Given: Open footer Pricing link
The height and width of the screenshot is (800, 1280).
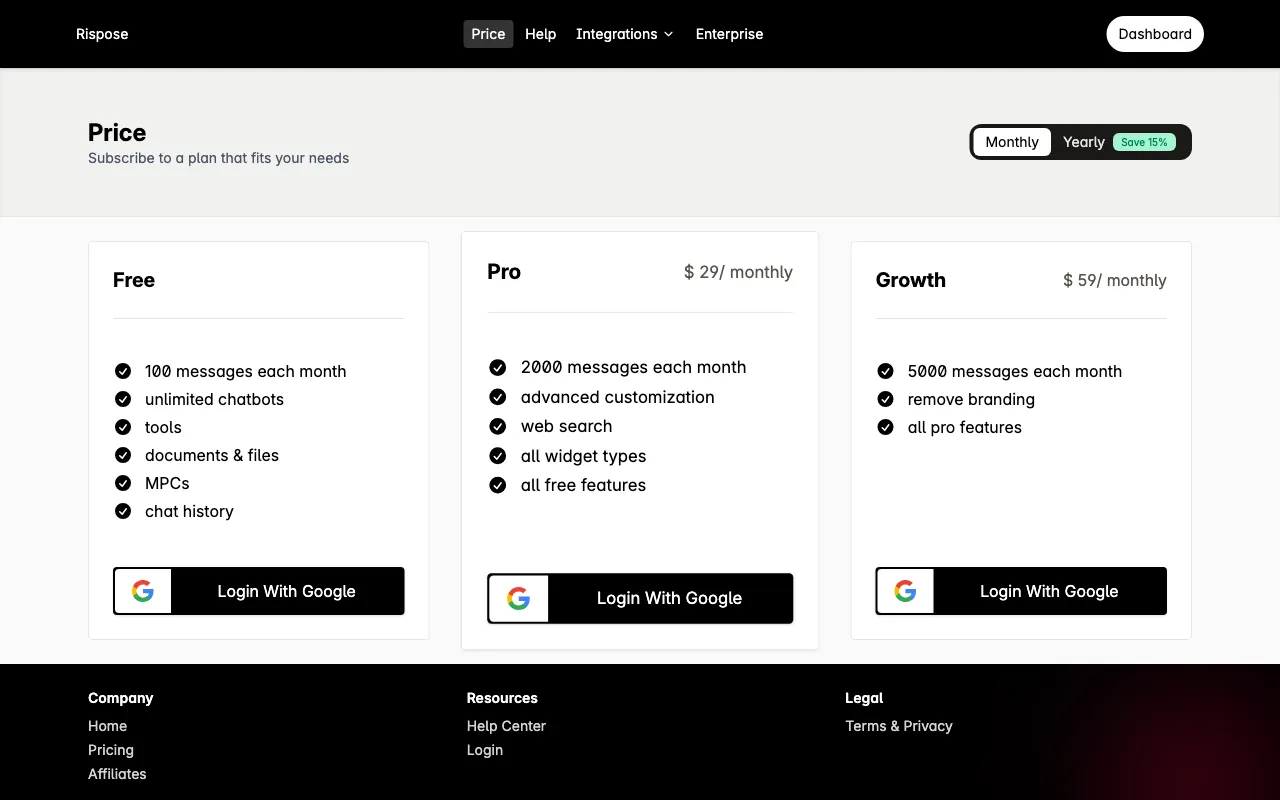Looking at the screenshot, I should [x=111, y=750].
